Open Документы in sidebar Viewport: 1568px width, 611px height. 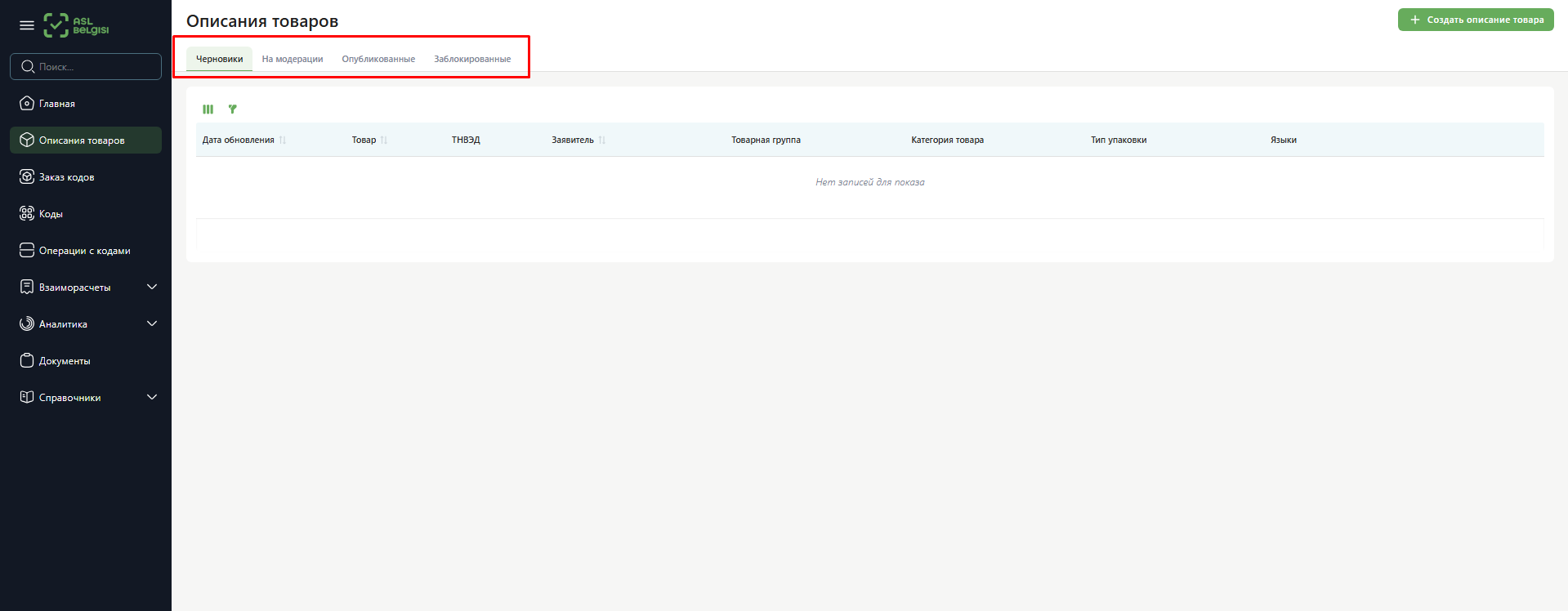coord(65,361)
